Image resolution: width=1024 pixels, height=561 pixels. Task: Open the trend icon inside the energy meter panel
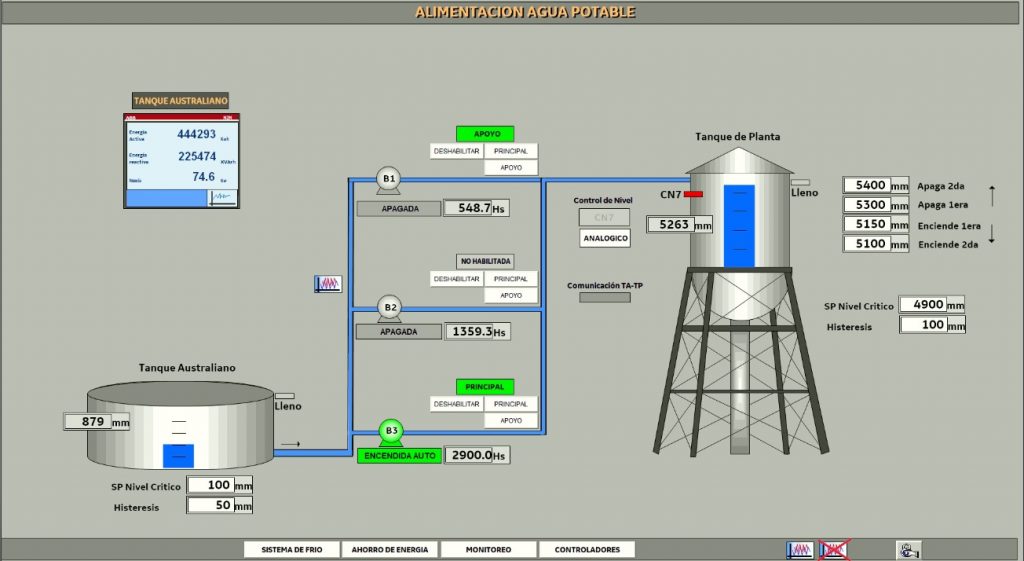[x=222, y=197]
